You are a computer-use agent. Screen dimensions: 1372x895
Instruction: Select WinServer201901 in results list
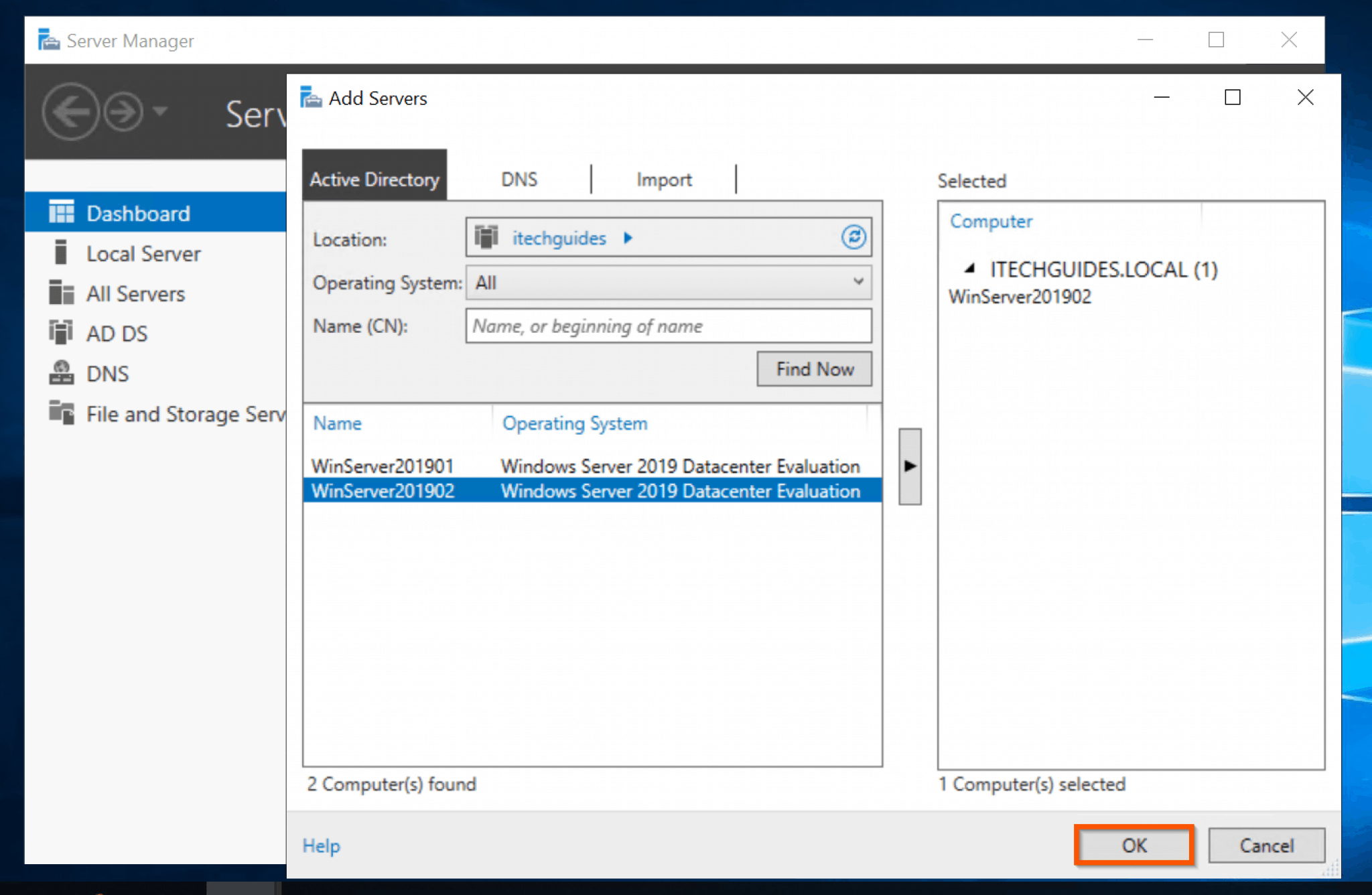point(592,466)
